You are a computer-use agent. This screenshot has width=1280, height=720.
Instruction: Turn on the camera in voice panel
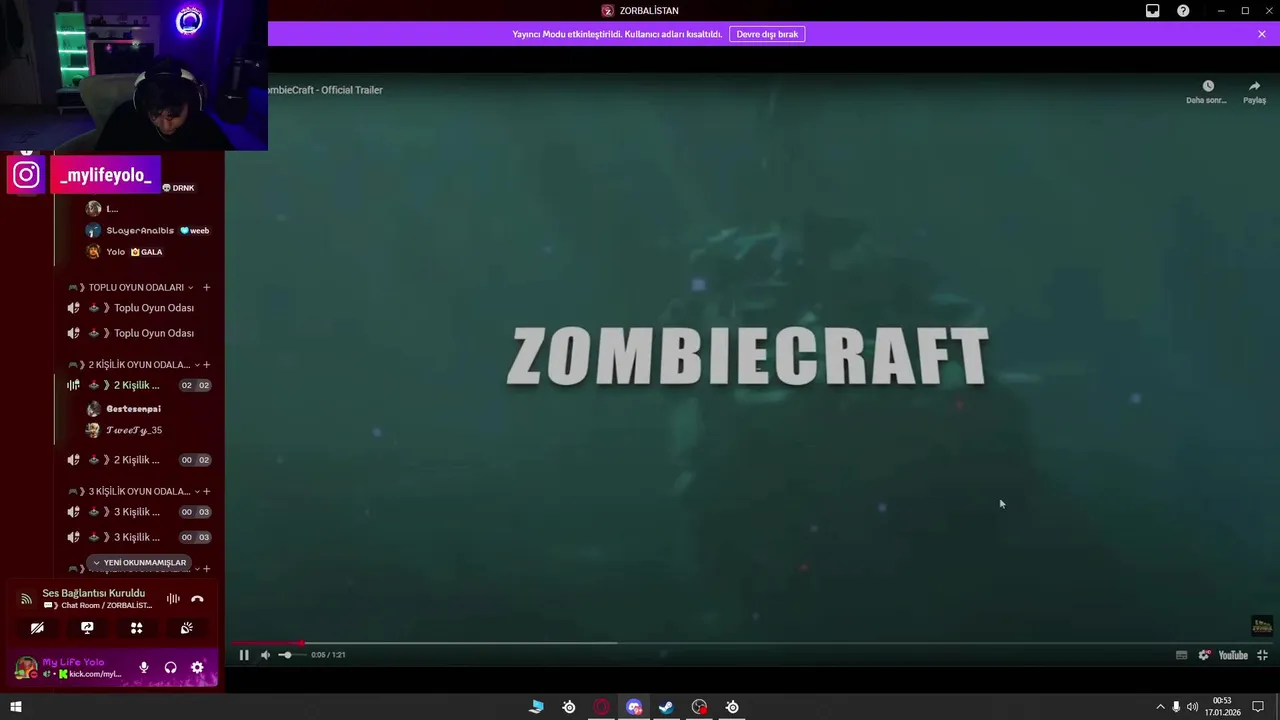pos(37,628)
